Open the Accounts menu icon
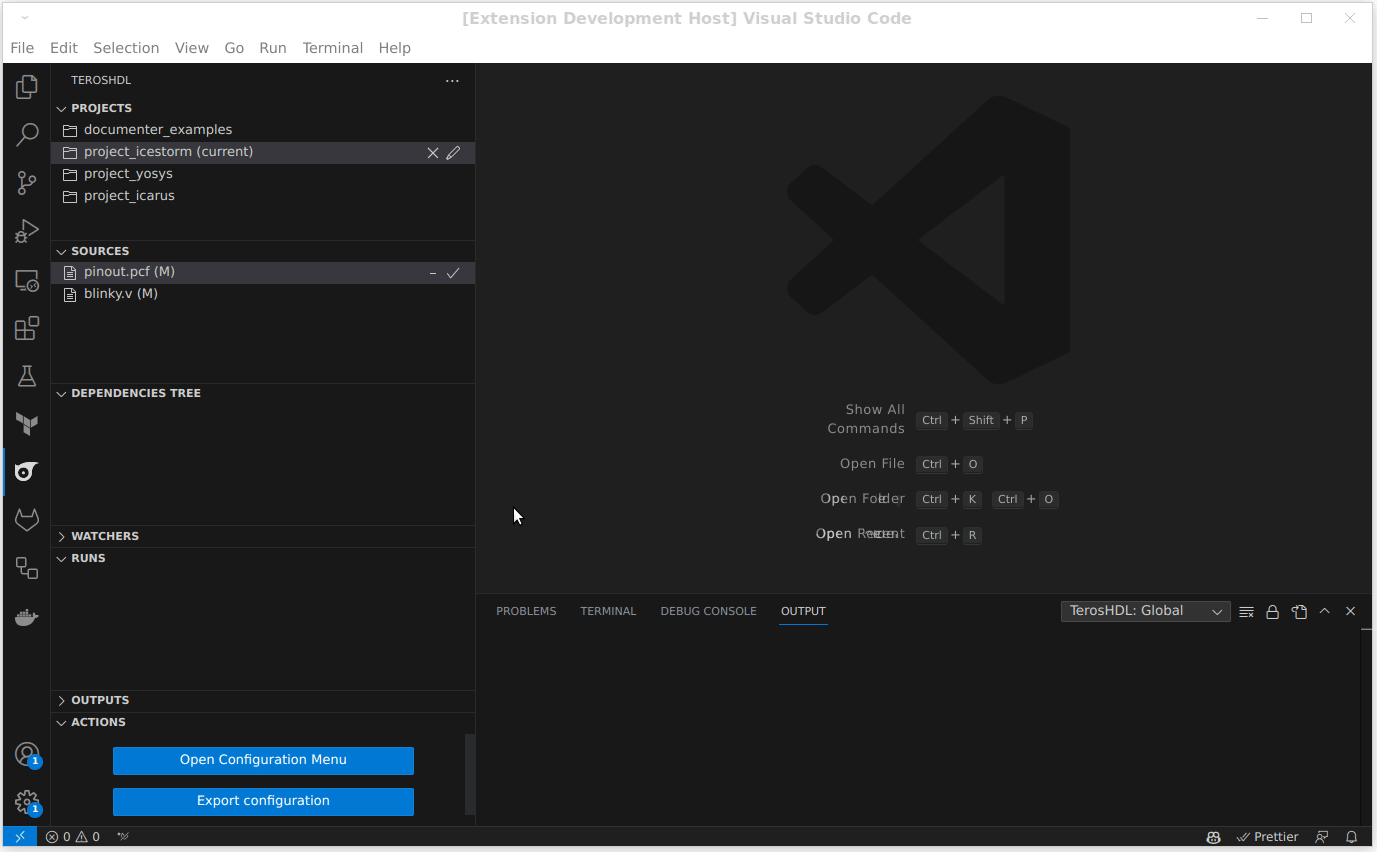This screenshot has height=852, width=1377. pos(27,754)
